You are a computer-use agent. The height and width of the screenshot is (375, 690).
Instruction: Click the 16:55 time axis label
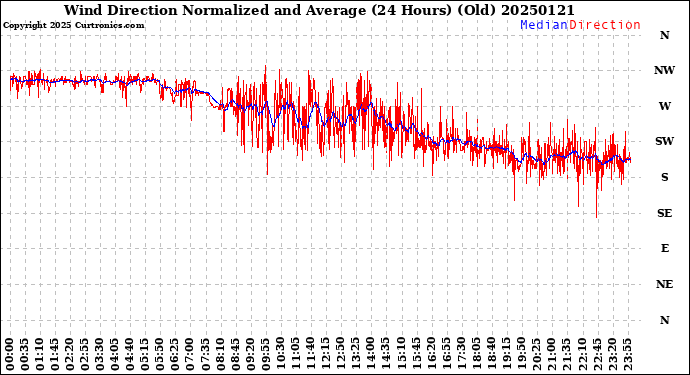coord(446,354)
